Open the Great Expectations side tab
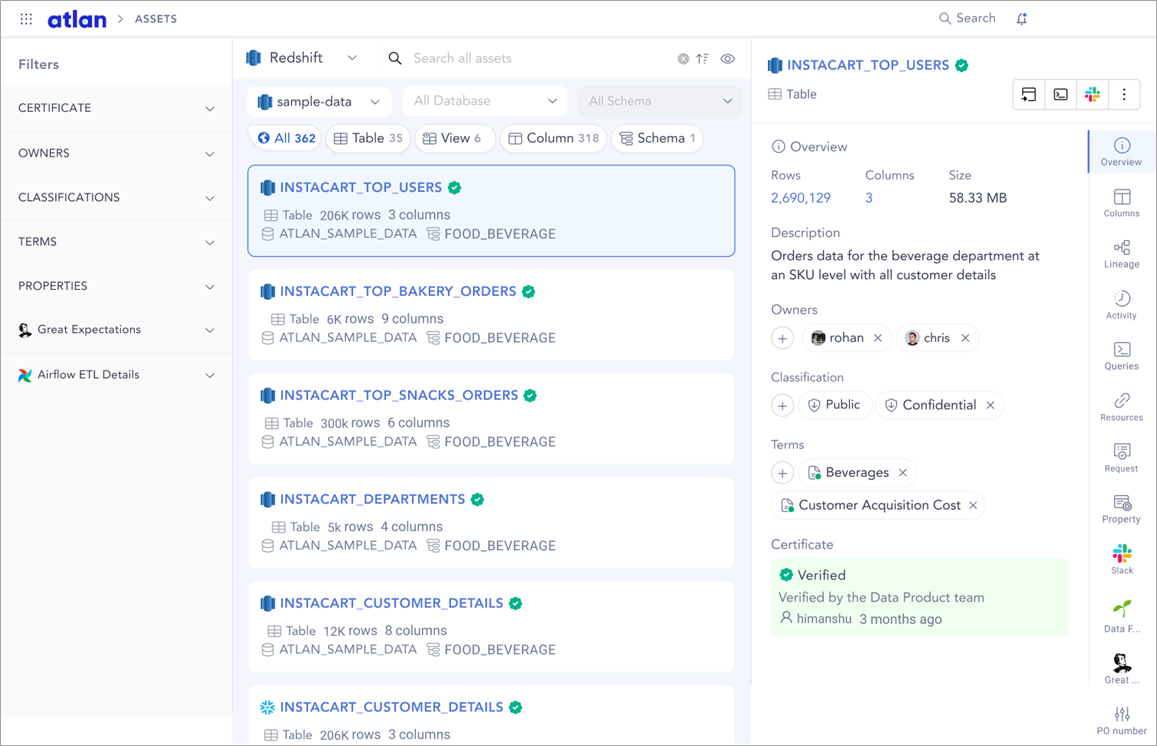The height and width of the screenshot is (746, 1157). click(x=1122, y=669)
